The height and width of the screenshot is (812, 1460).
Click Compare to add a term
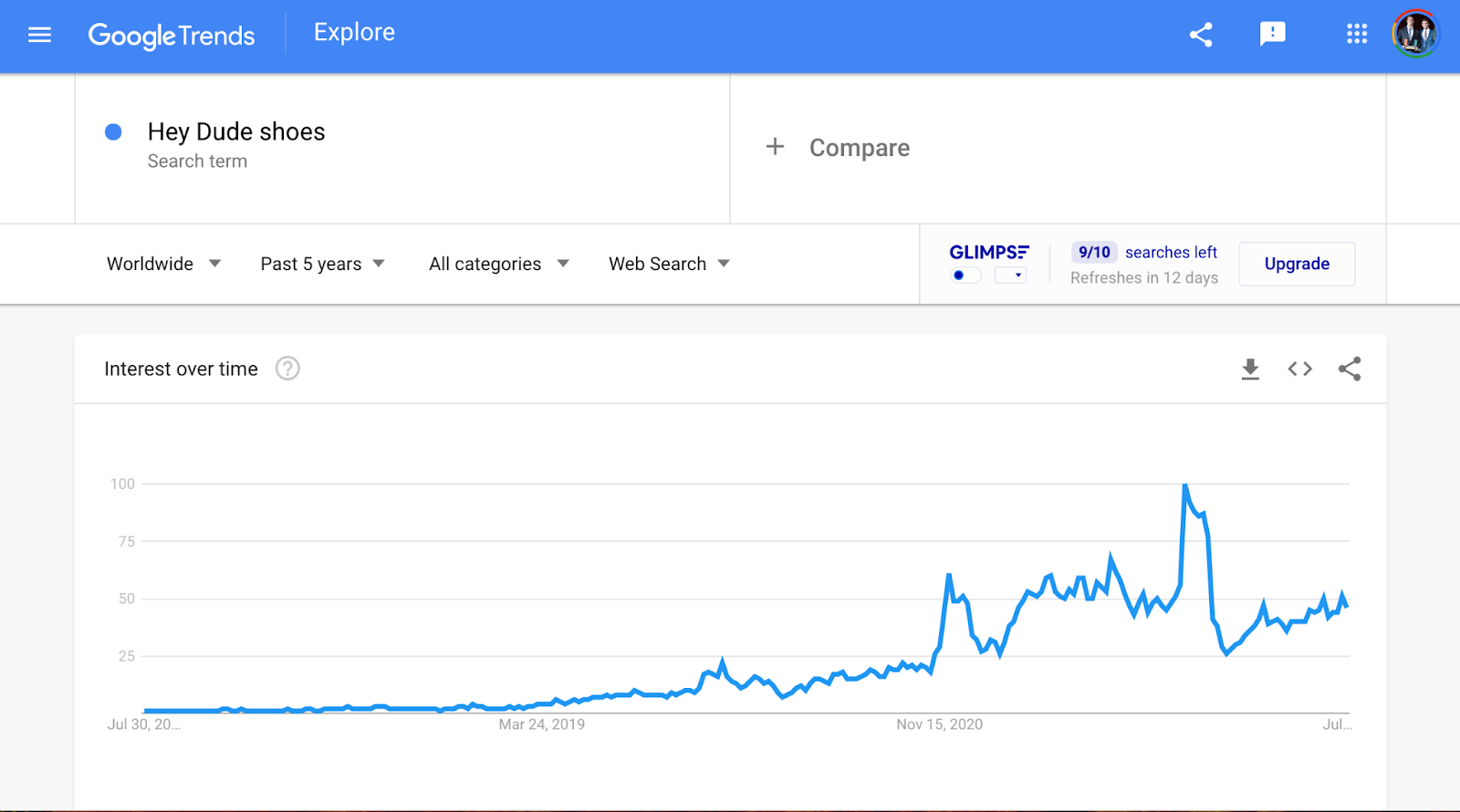pyautogui.click(x=838, y=148)
